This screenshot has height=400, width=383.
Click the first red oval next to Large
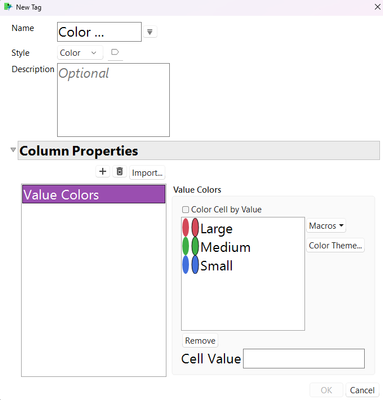pyautogui.click(x=186, y=228)
